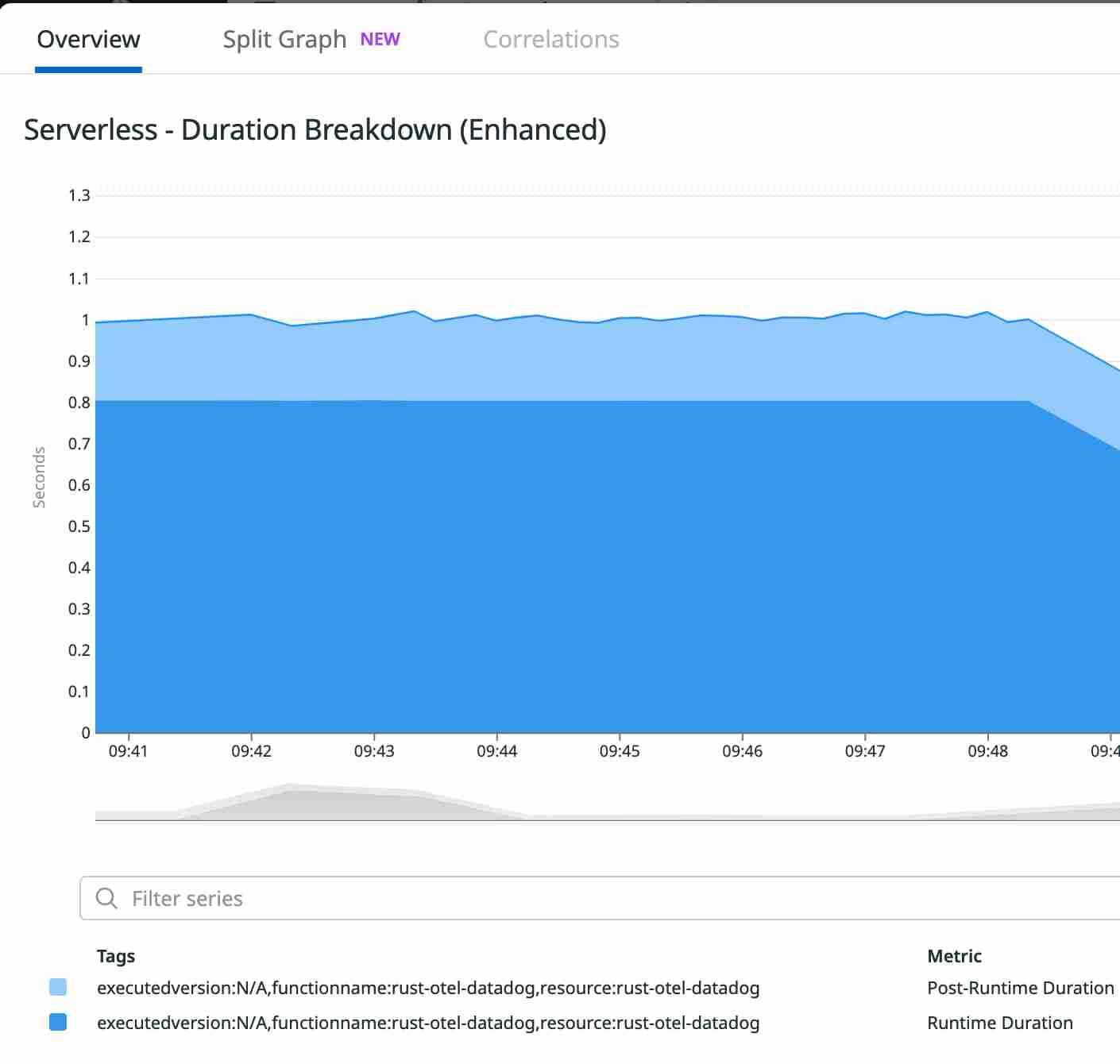Click the Serverless - Duration Breakdown title
The width and height of the screenshot is (1120, 1064).
pos(315,129)
